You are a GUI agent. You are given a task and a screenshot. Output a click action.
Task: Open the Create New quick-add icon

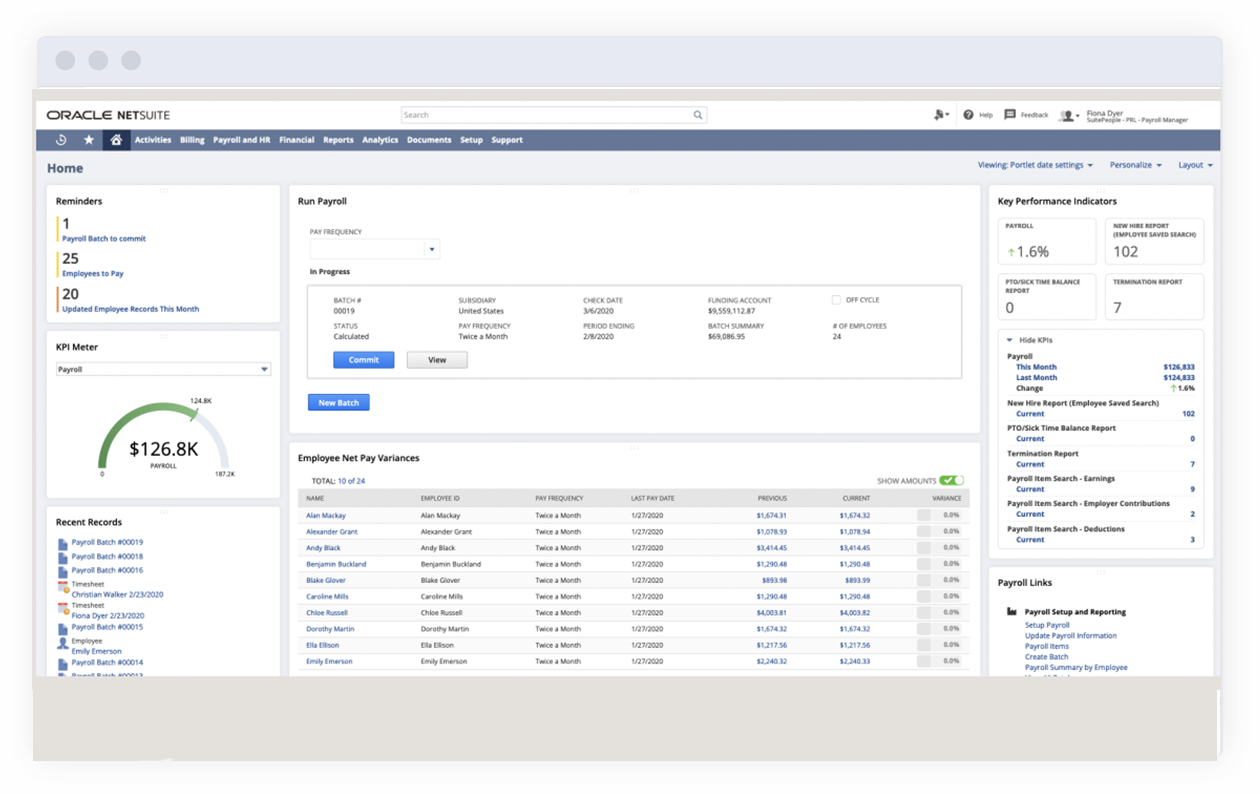click(938, 114)
